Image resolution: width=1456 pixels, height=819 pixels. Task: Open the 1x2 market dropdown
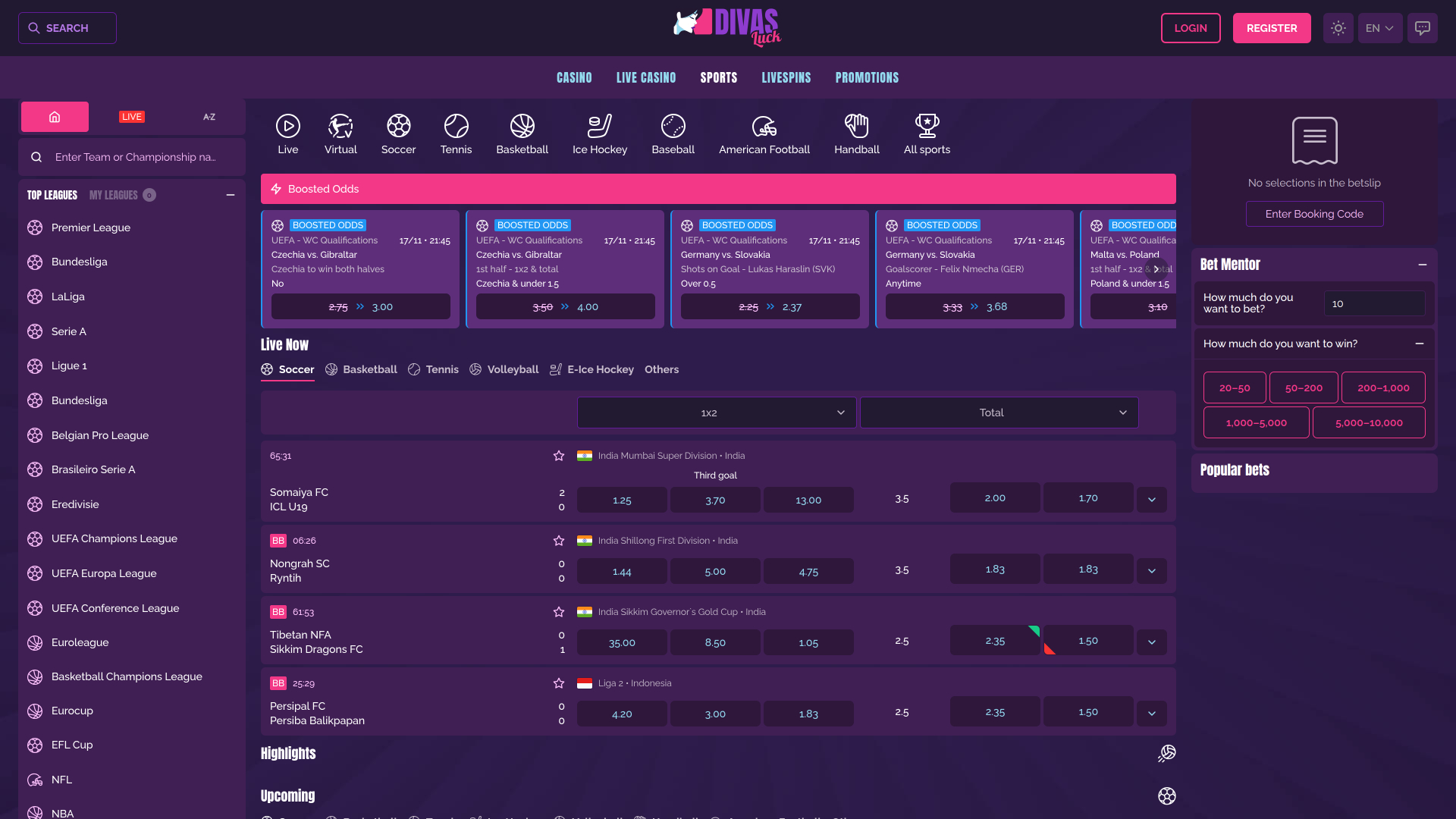click(716, 412)
